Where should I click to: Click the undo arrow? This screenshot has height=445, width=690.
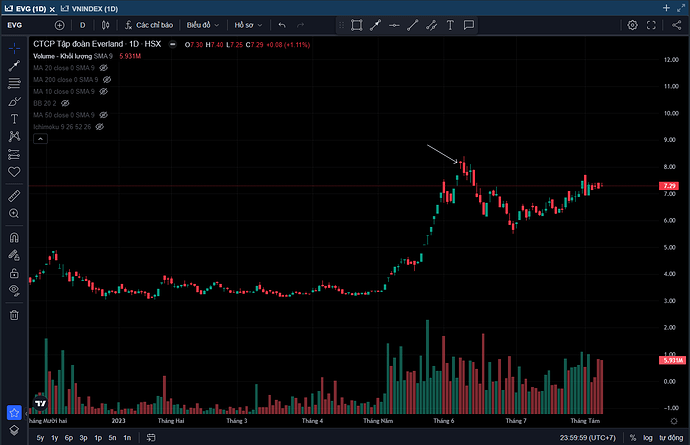282,25
